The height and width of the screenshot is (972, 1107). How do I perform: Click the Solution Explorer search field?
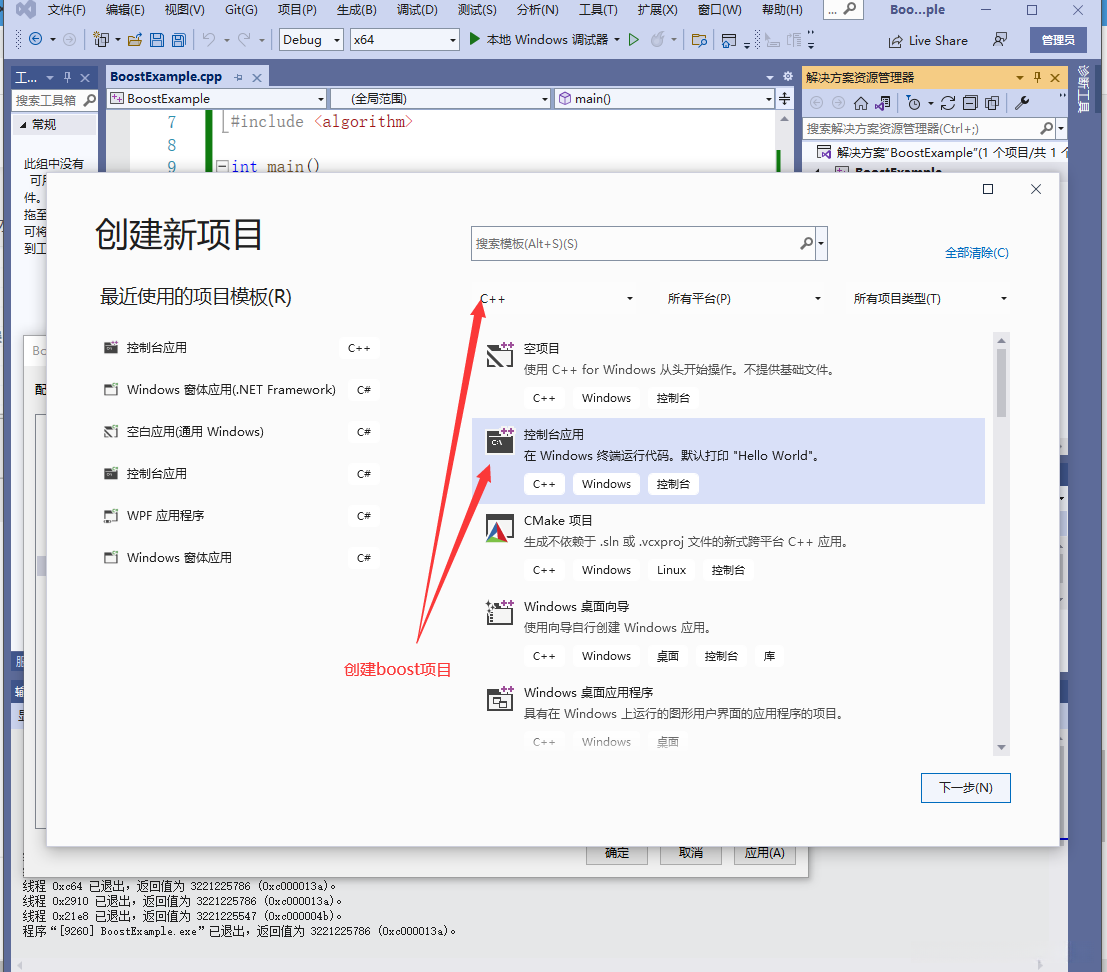point(922,128)
